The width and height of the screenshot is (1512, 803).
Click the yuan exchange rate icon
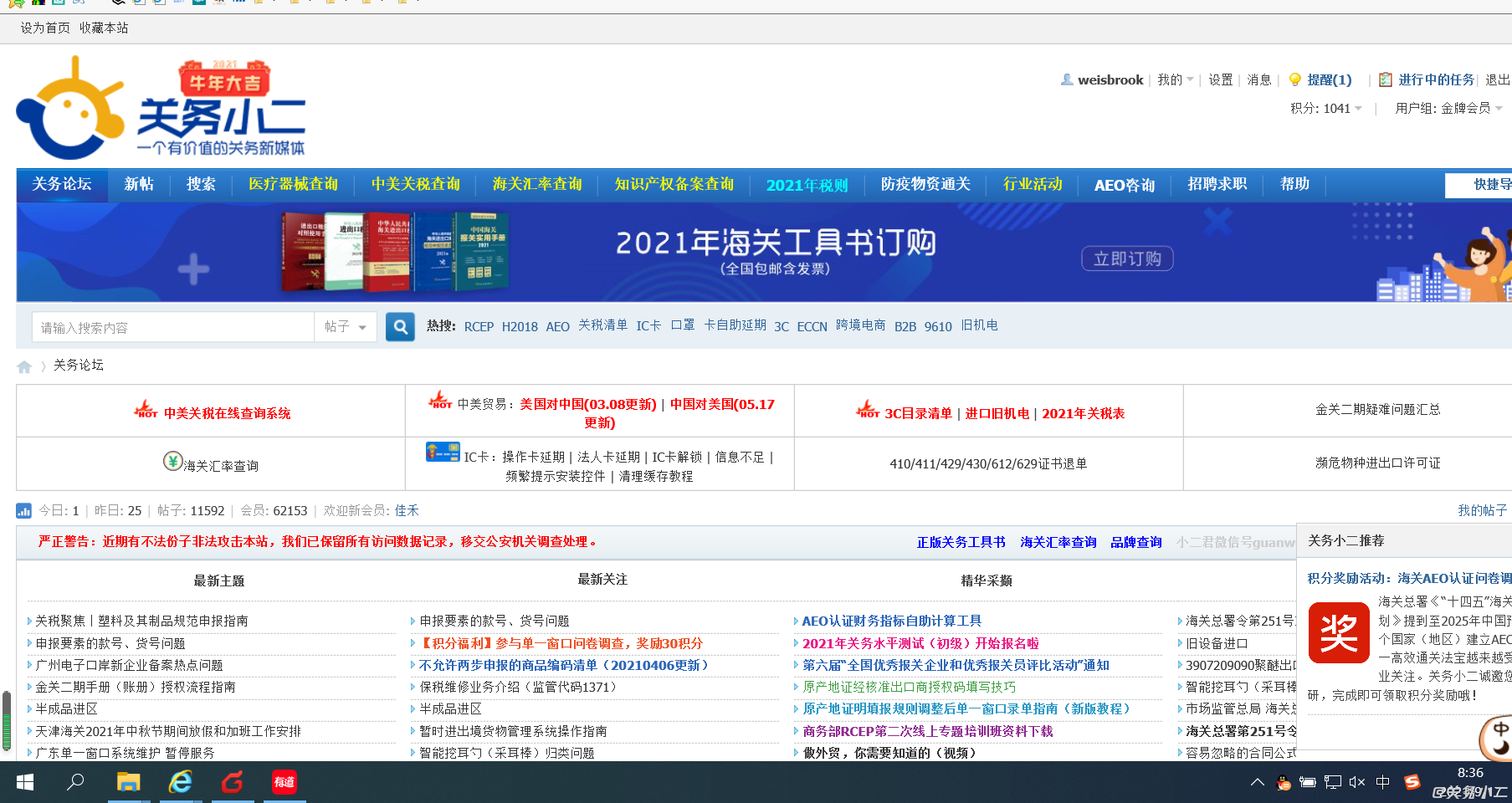(172, 461)
